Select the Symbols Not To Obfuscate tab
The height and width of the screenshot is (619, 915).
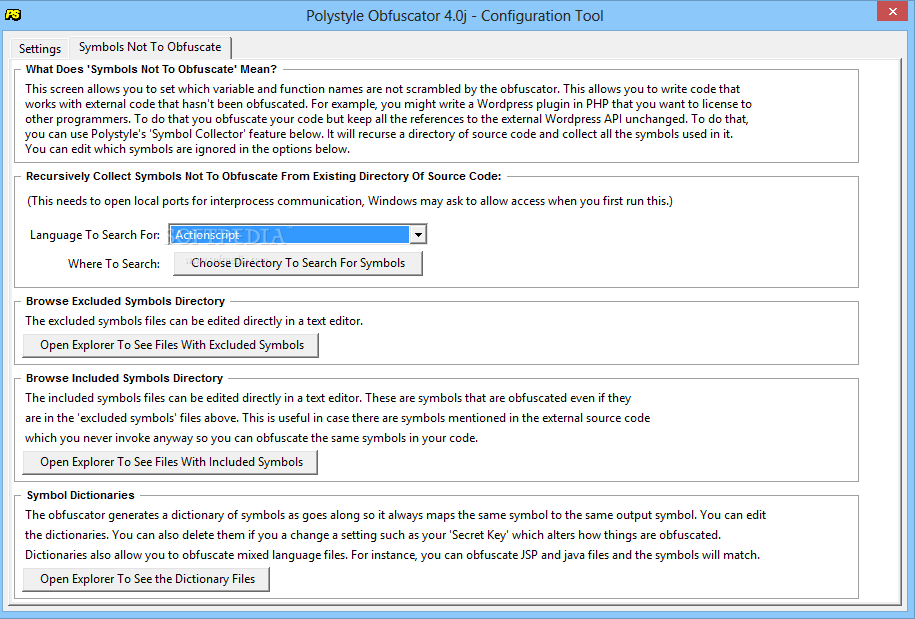[x=150, y=47]
